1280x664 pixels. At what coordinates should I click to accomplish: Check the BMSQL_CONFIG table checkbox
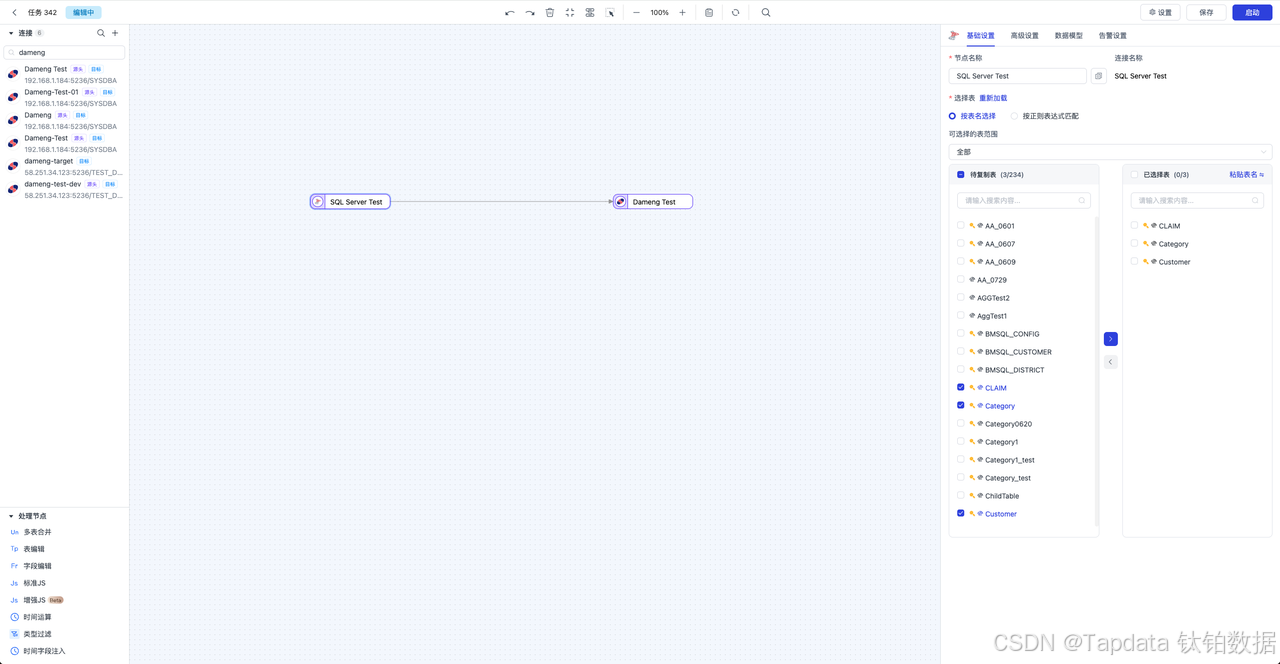pyautogui.click(x=961, y=334)
